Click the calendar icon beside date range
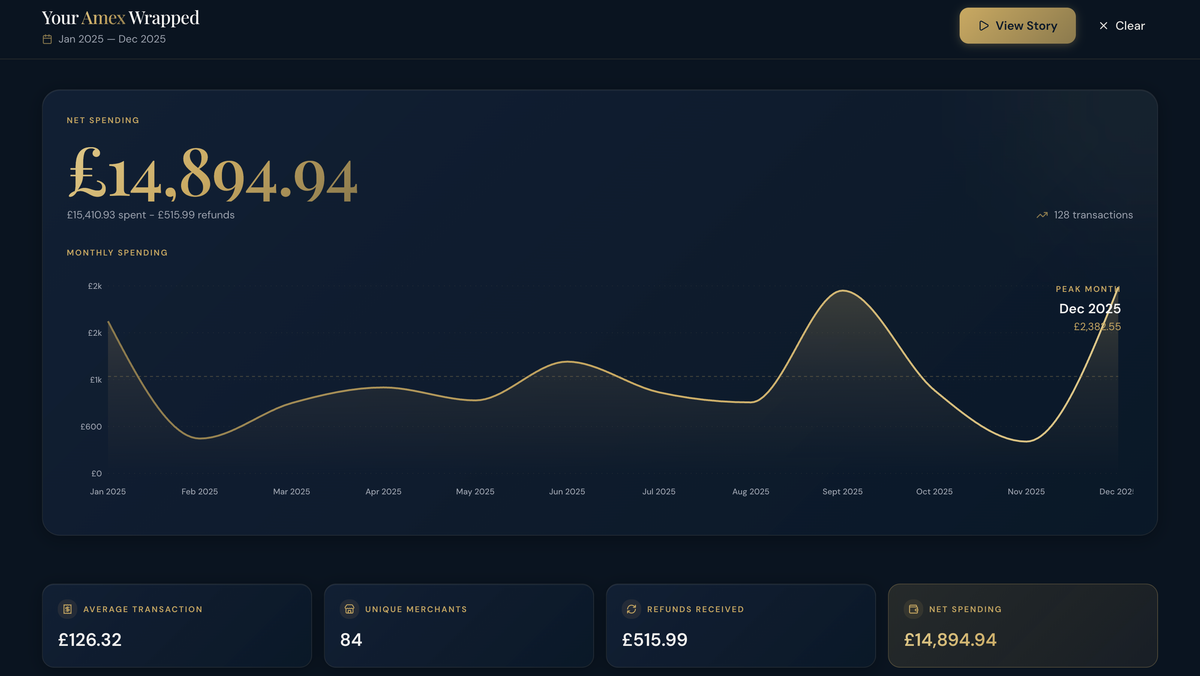 tap(47, 39)
